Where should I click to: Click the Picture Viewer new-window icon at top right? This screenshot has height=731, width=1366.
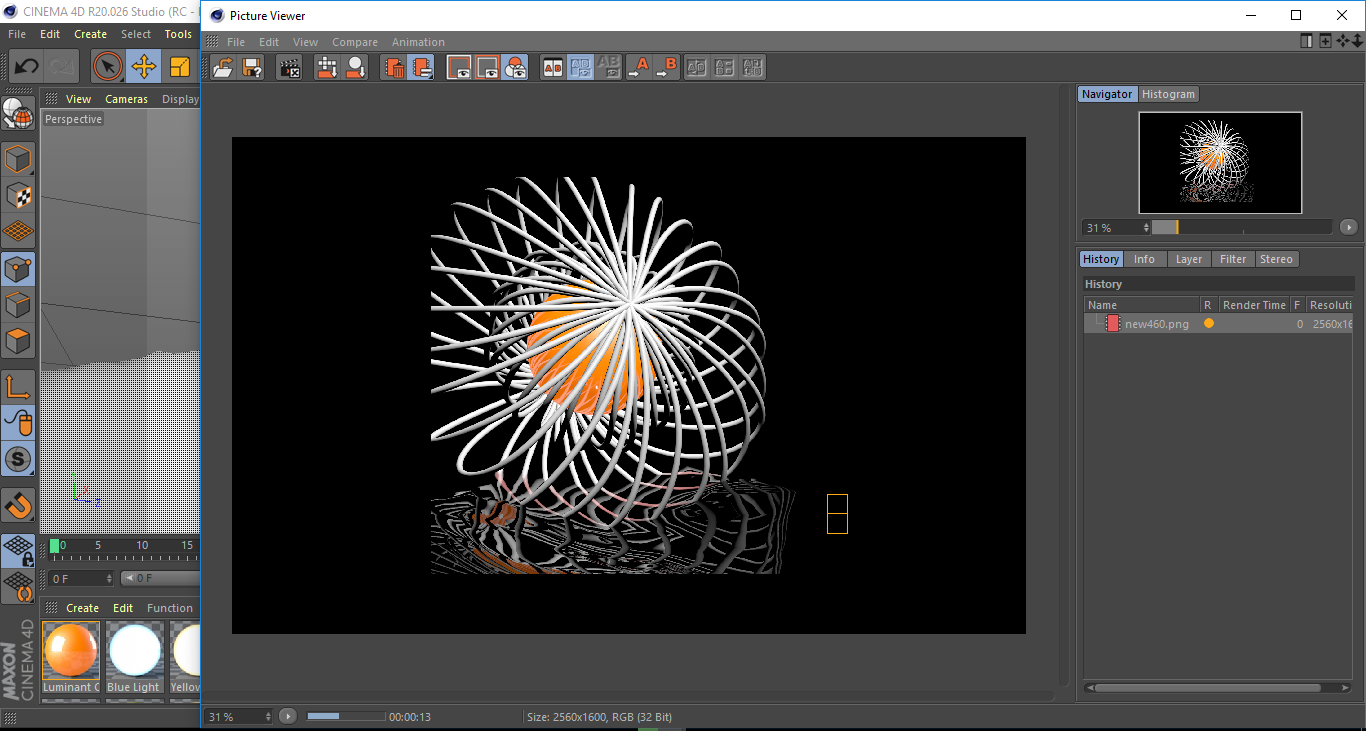click(x=1306, y=41)
